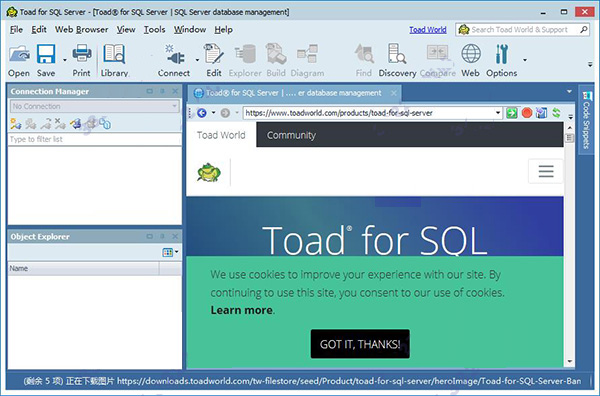Click the browser forward arrow button
This screenshot has width=600, height=396.
[x=225, y=113]
